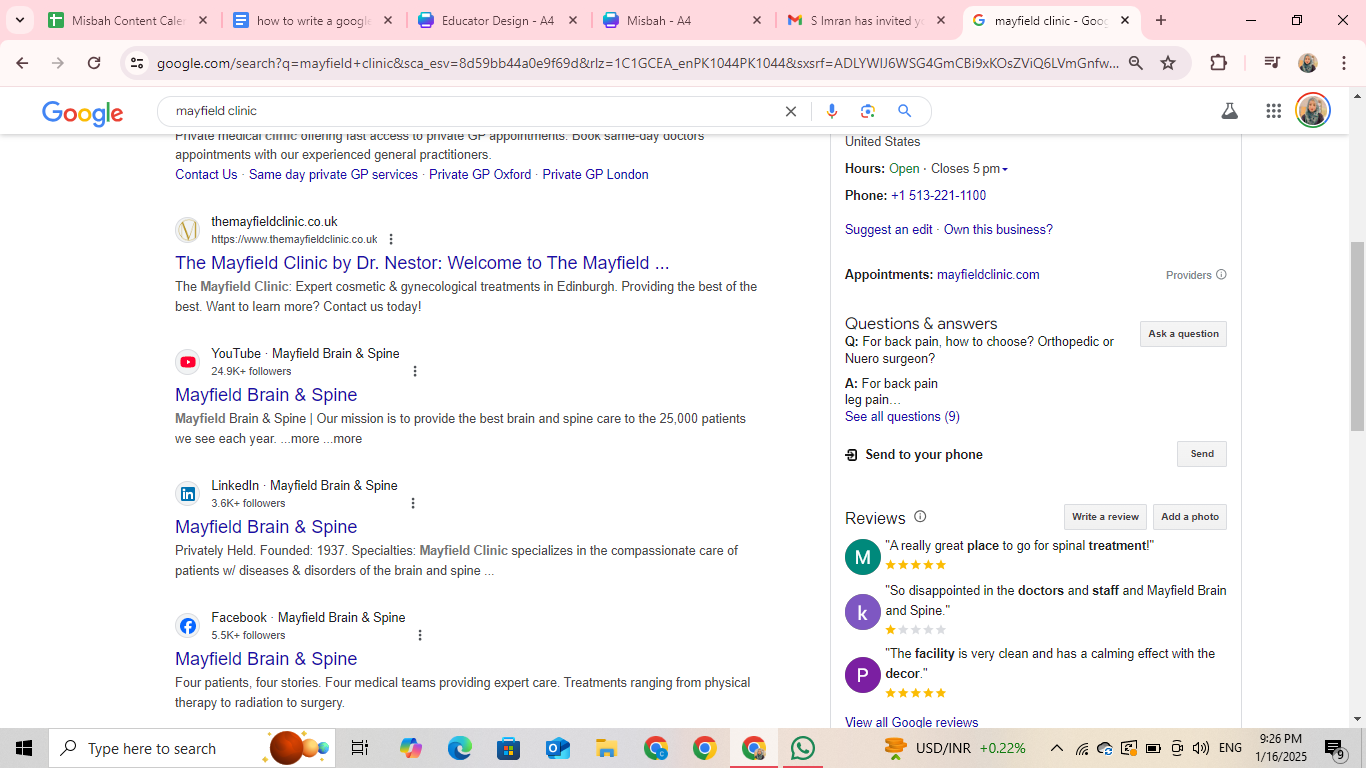1366x768 pixels.
Task: Open more options for themayfieldclinic.co.uk result
Action: point(391,239)
